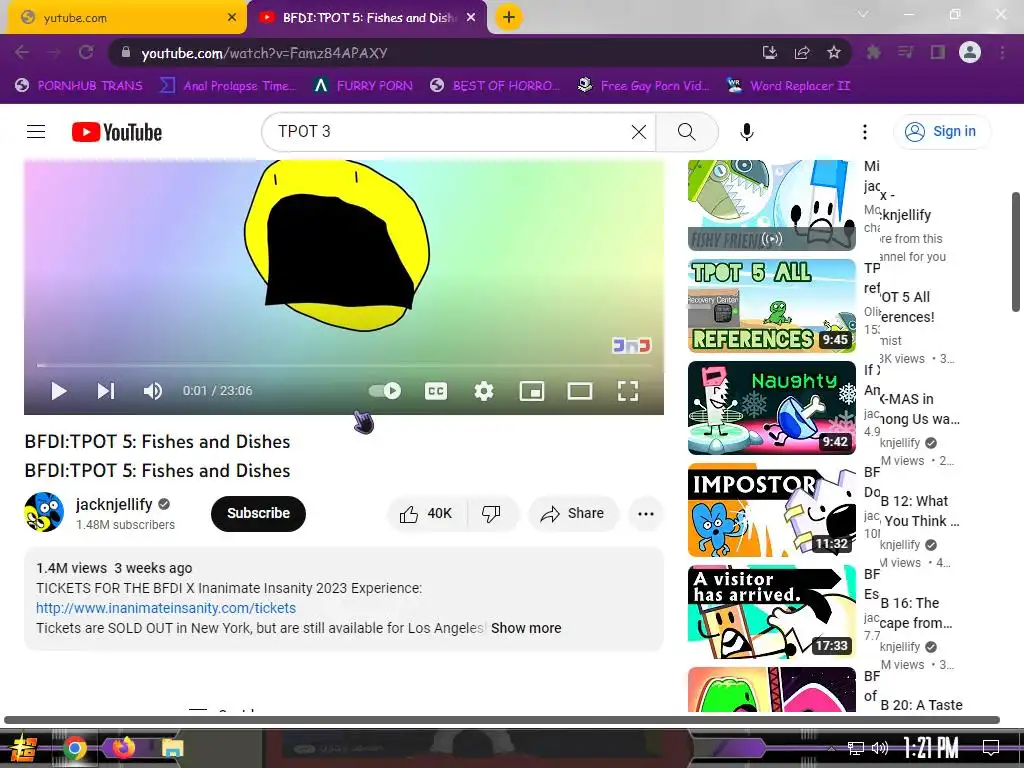
Task: Open 'A visitor has arrived' video thumbnail
Action: coord(771,611)
